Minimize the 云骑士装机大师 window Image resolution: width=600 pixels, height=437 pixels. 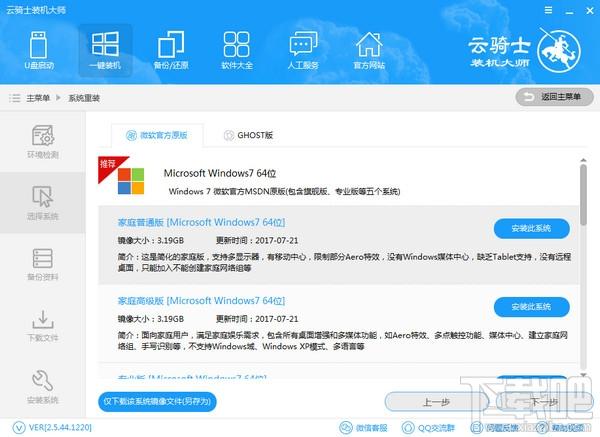click(x=569, y=11)
